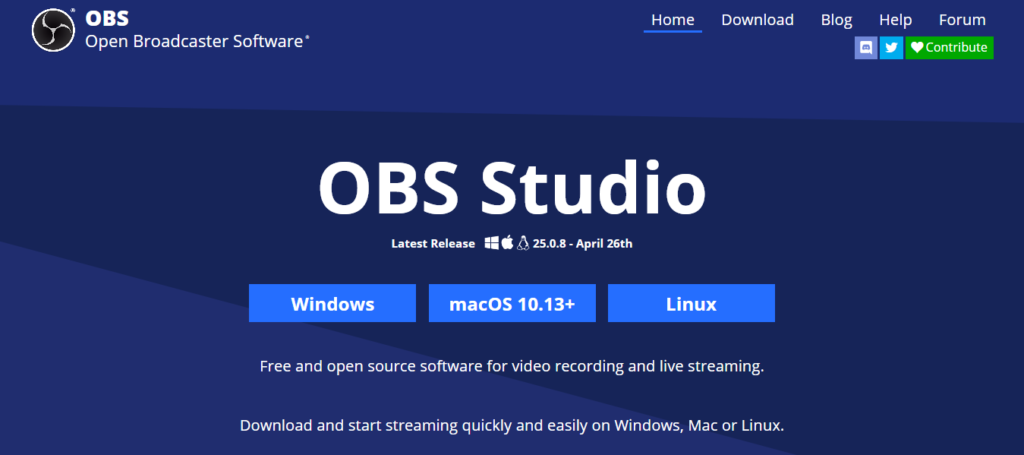1024x455 pixels.
Task: Open the Discord icon button
Action: pyautogui.click(x=866, y=48)
